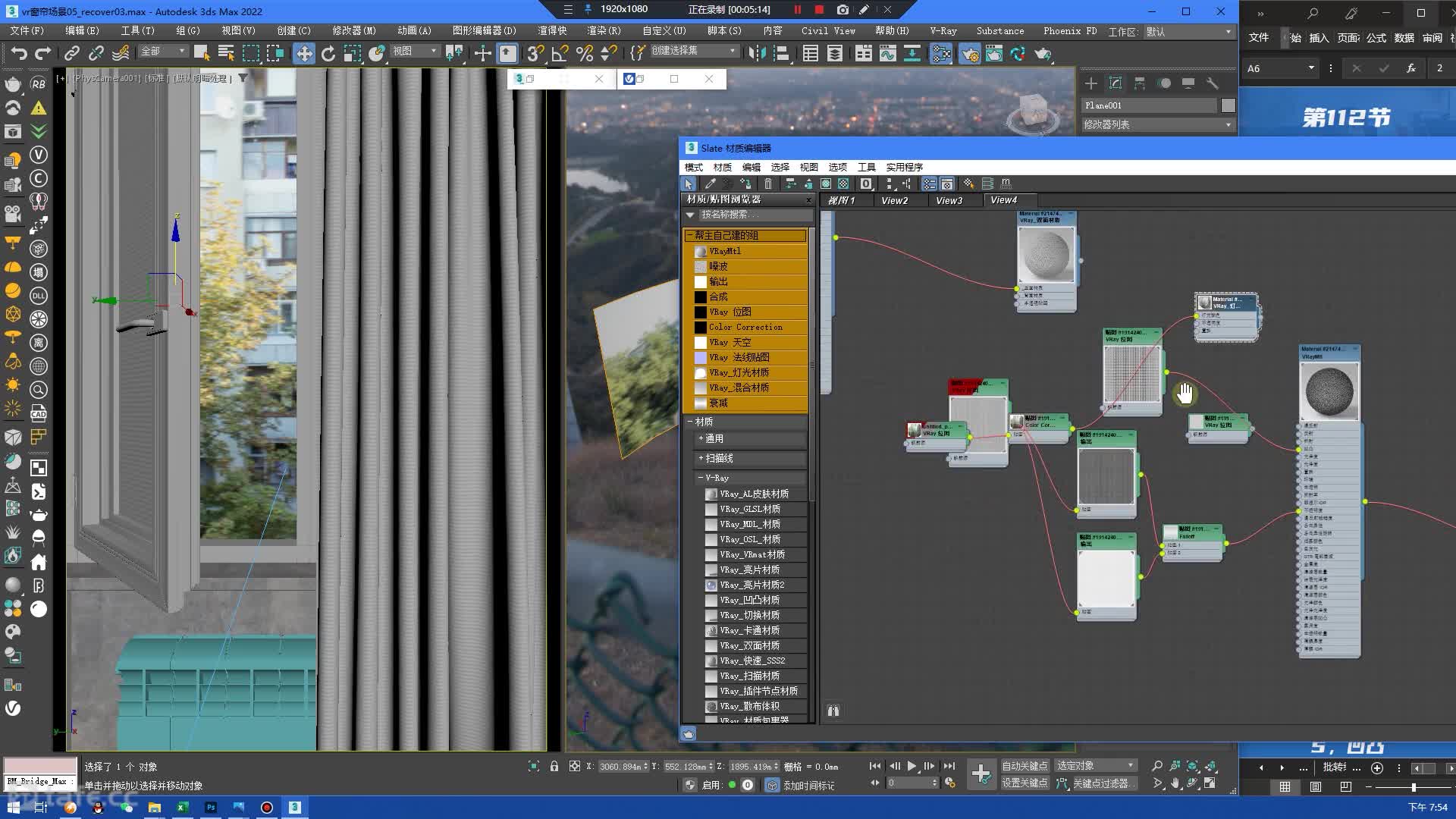
Task: Open the Select by Name tool
Action: 226,53
